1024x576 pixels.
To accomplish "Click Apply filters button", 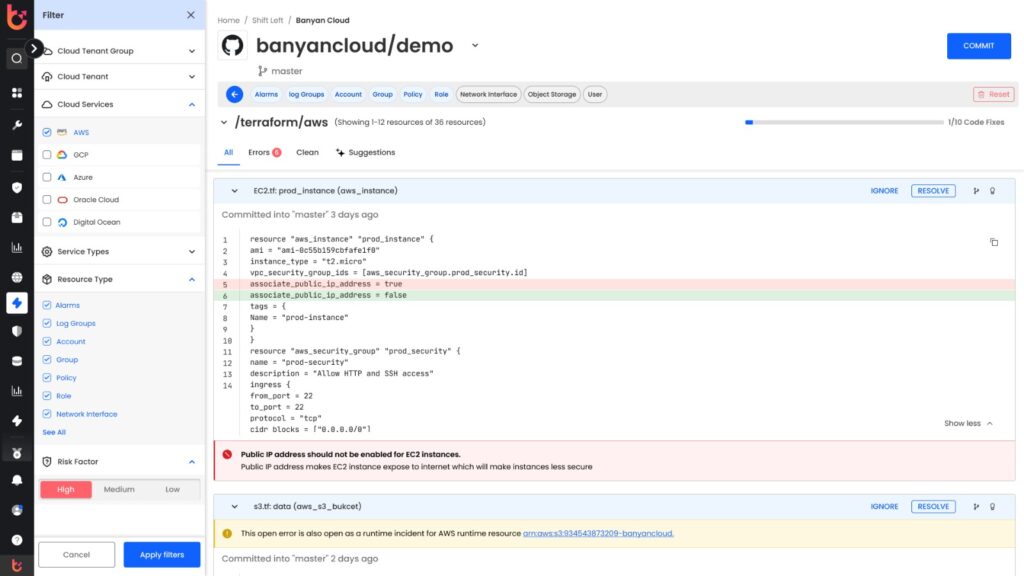I will pos(162,554).
